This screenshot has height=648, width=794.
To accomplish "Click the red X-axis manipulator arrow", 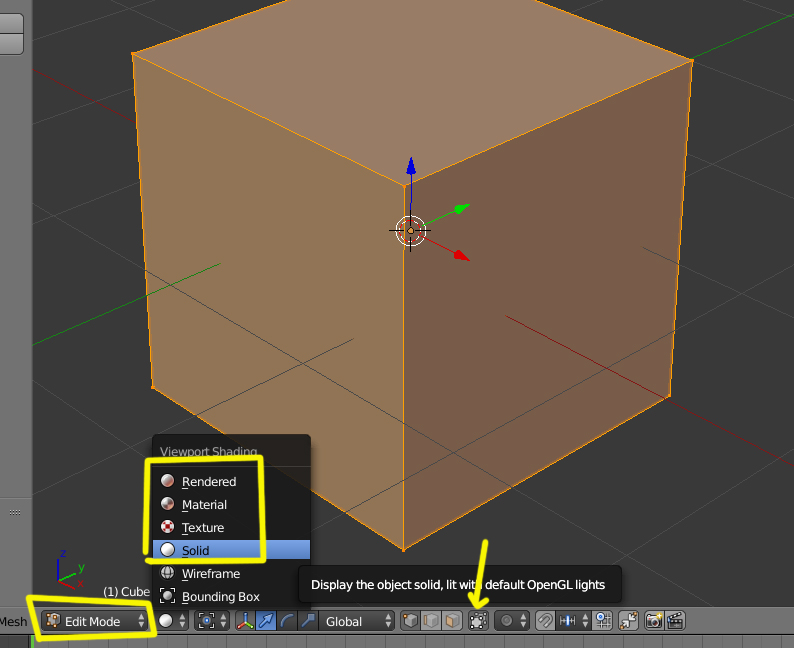I will click(x=462, y=256).
